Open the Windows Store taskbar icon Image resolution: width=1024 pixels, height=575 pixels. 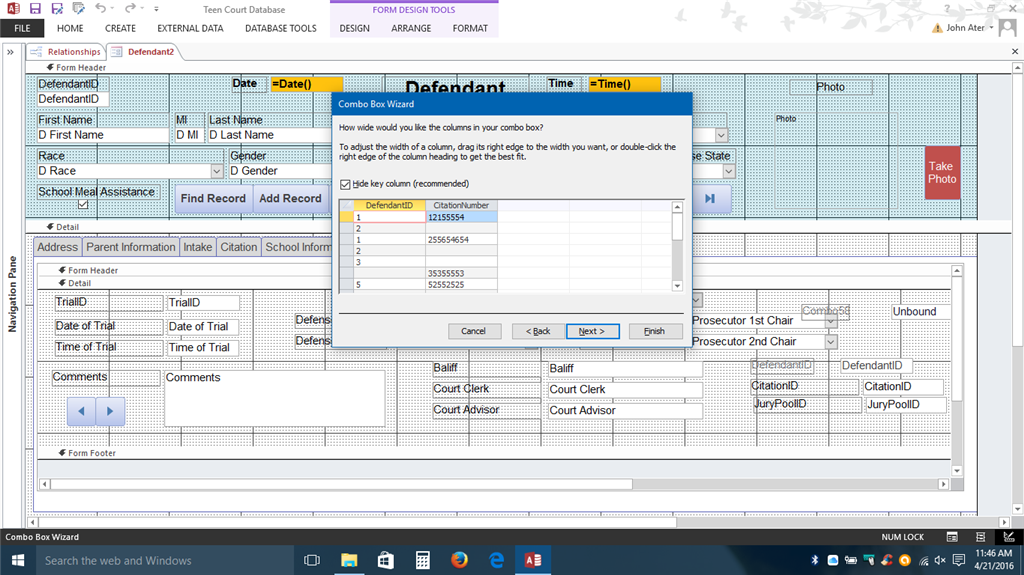pos(386,560)
